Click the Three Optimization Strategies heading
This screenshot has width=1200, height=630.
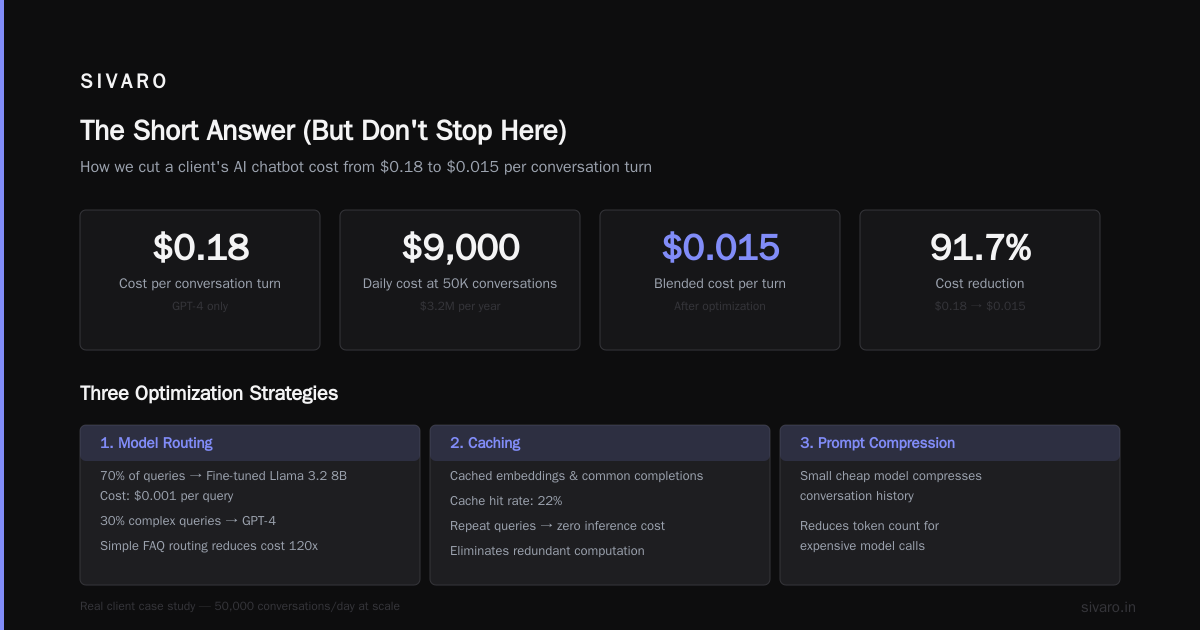point(209,393)
